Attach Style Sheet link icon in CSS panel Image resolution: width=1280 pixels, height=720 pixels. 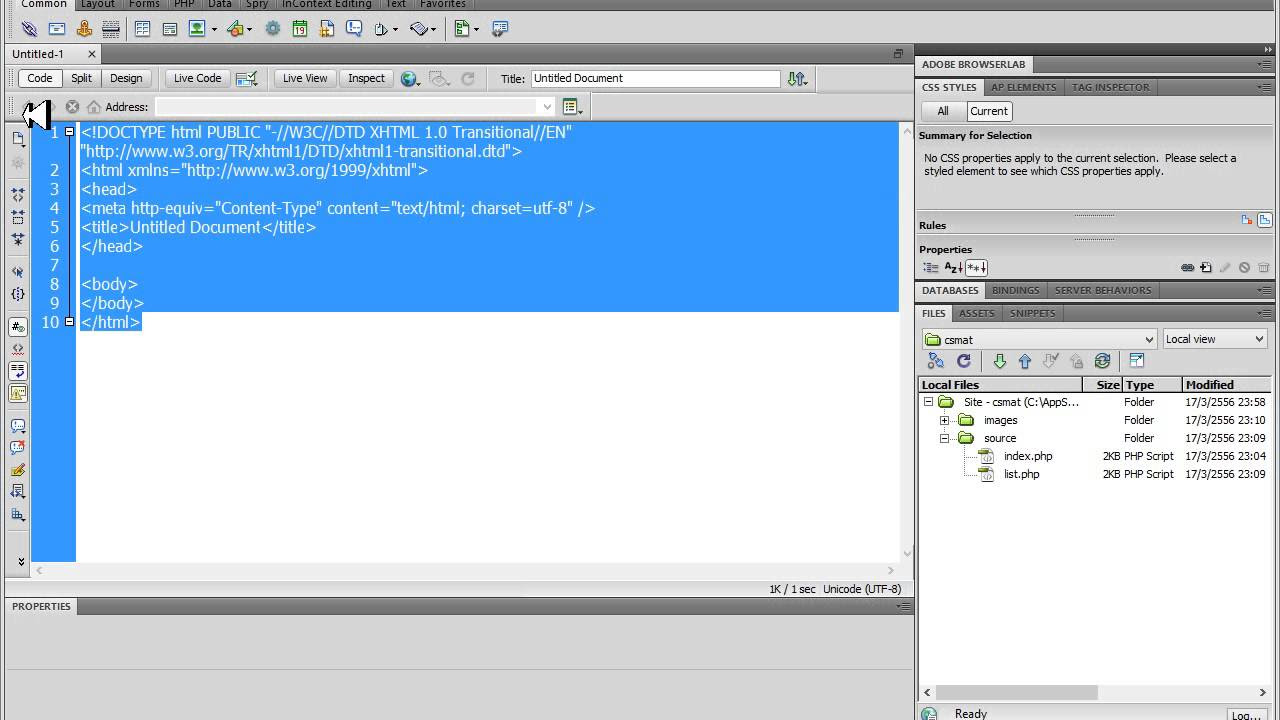1187,268
